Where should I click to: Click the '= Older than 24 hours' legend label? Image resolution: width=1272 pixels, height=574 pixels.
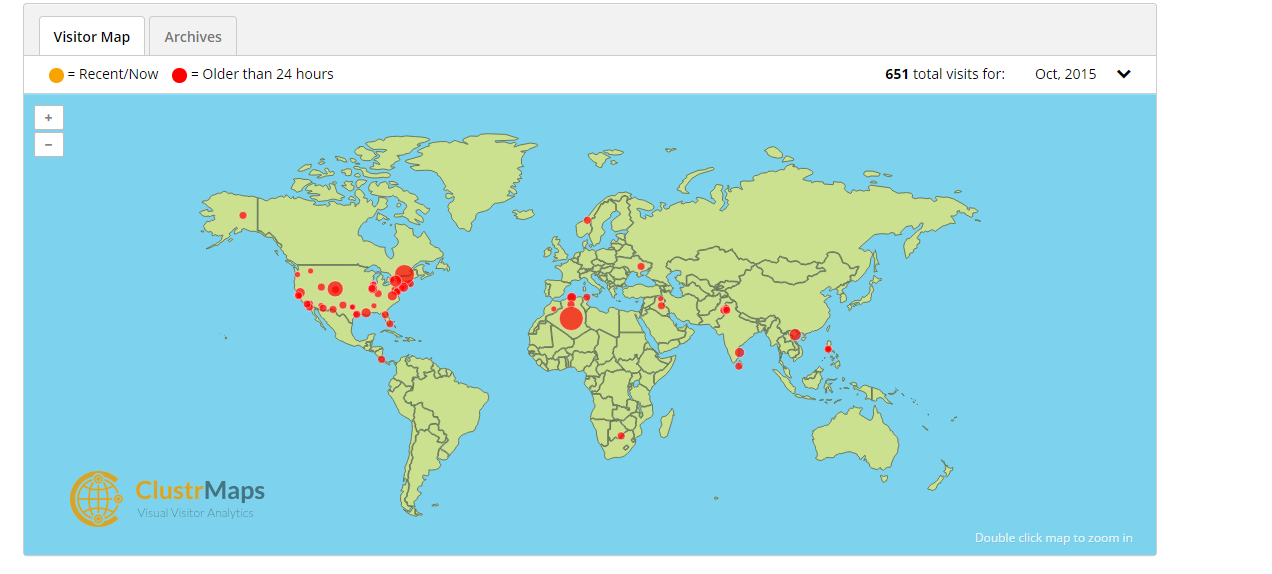point(262,74)
